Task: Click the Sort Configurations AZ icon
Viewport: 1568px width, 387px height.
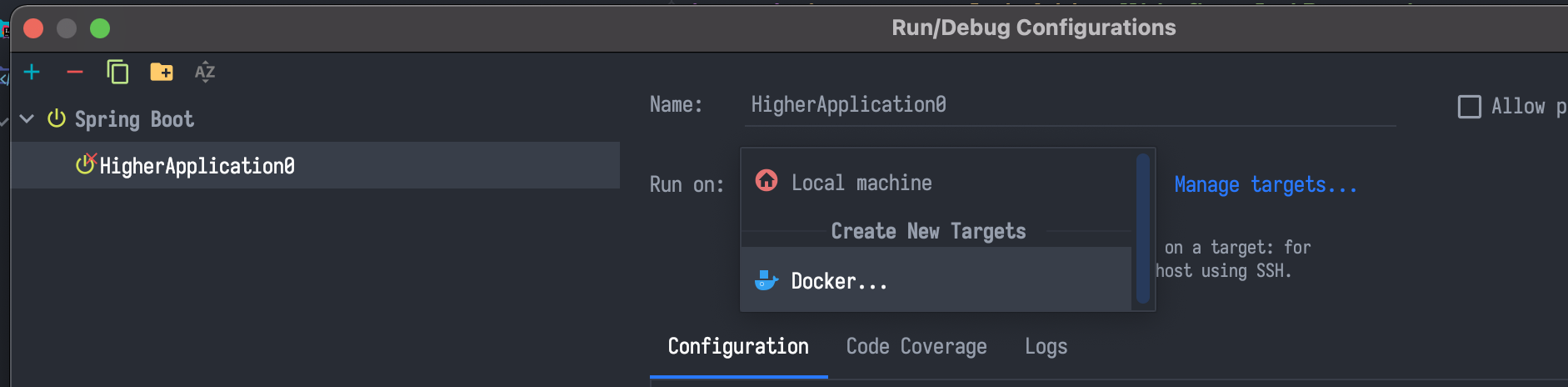Action: coord(205,73)
